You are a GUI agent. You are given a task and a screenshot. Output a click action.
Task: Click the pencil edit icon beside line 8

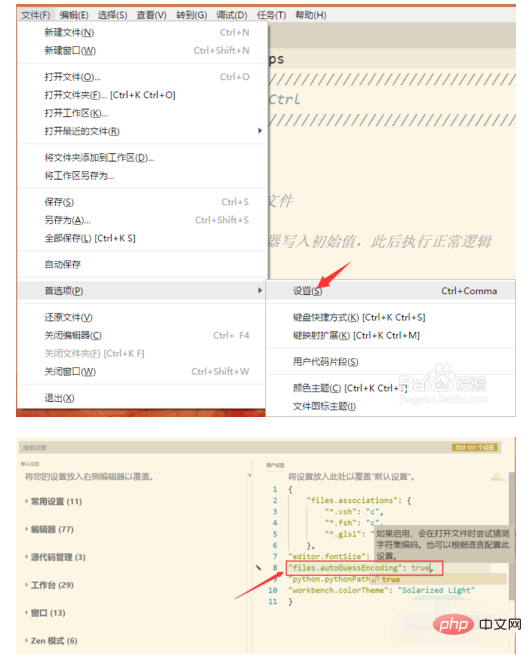(258, 567)
